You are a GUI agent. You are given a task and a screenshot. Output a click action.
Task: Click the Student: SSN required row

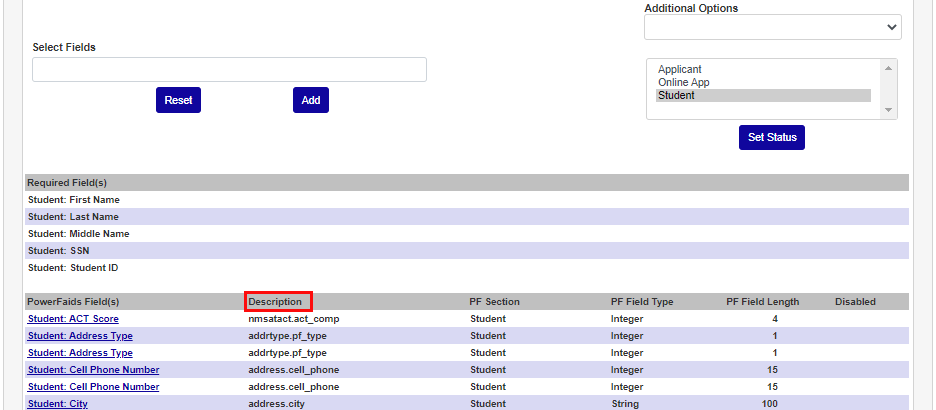pyautogui.click(x=467, y=251)
